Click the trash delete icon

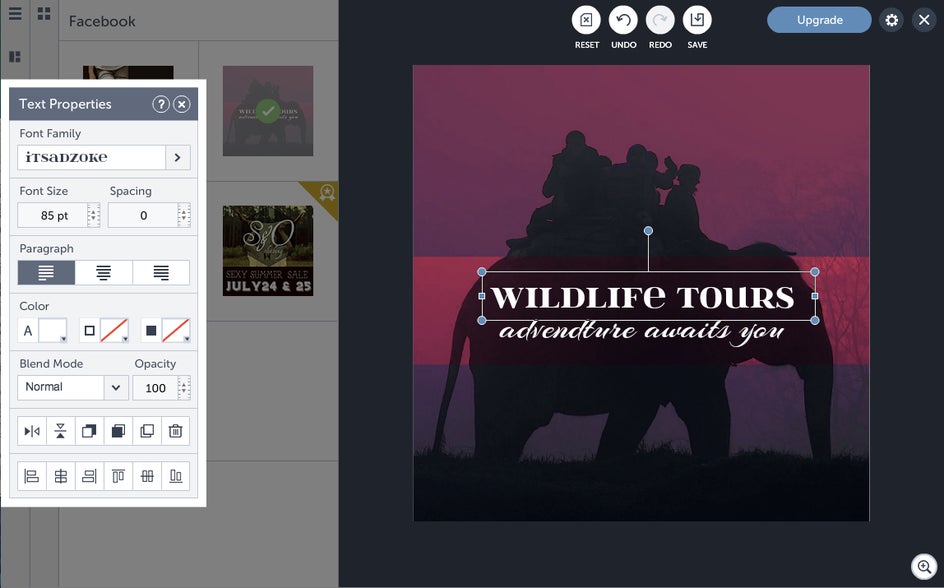[175, 431]
